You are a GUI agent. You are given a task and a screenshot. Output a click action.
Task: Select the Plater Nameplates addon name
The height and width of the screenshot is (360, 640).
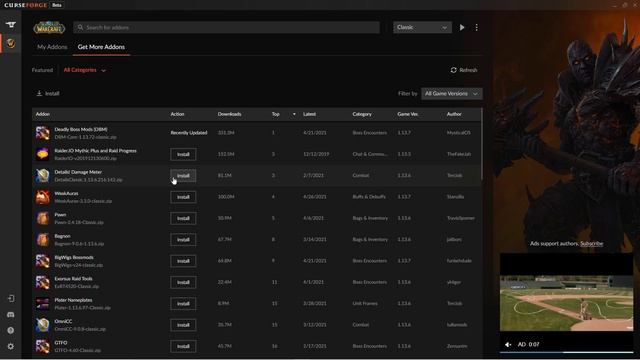point(73,300)
